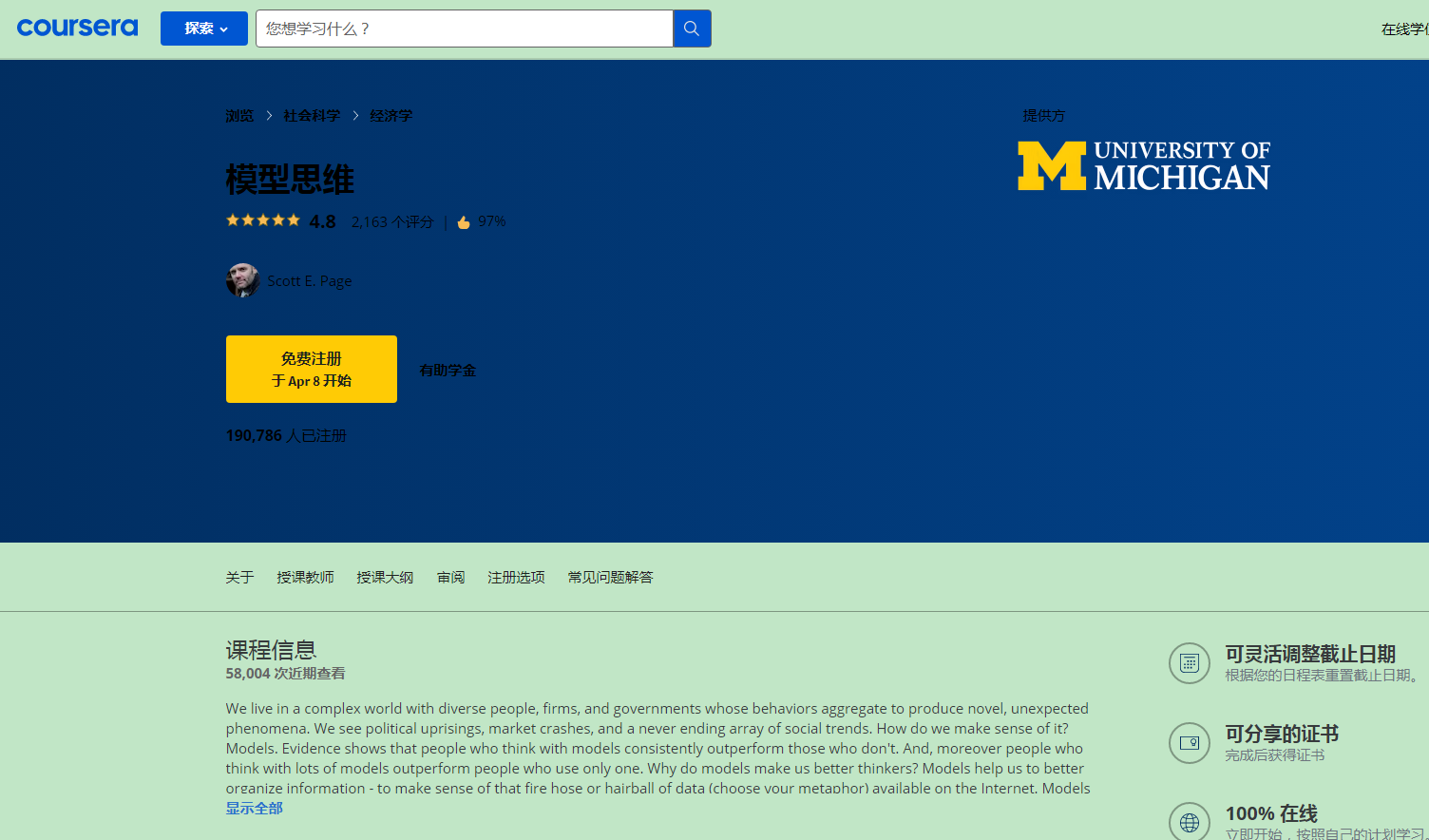The width and height of the screenshot is (1429, 840).
Task: Switch to the 关于 tab
Action: tap(239, 578)
